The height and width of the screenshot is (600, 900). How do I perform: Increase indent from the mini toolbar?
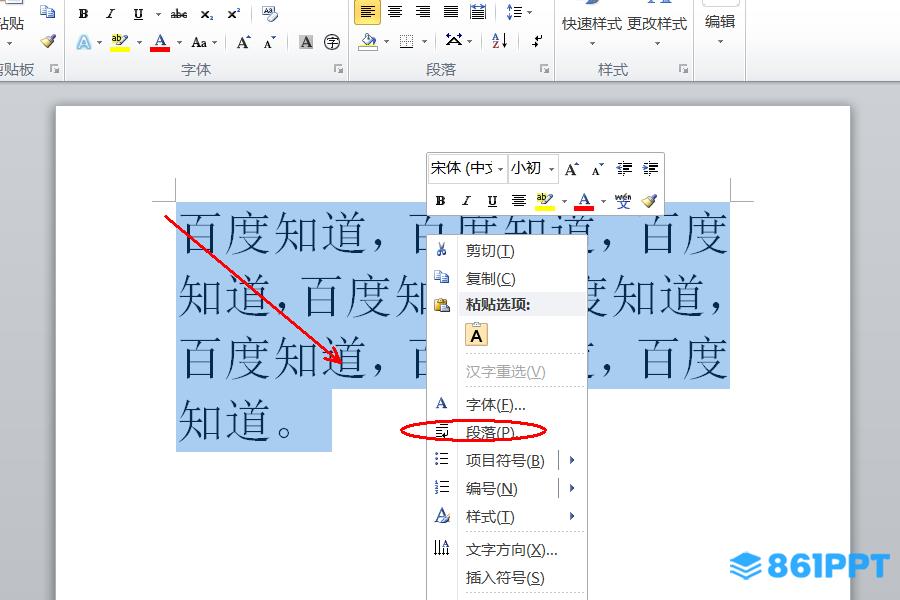(x=650, y=169)
